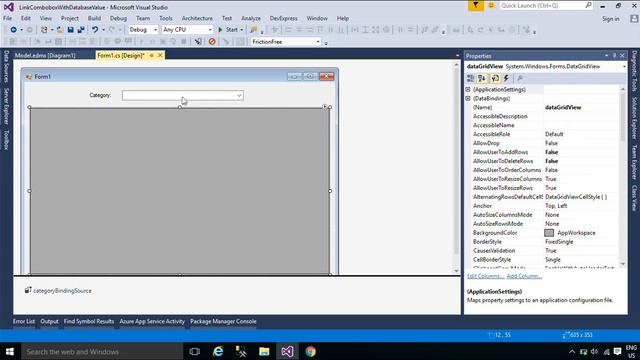Image resolution: width=640 pixels, height=360 pixels.
Task: Open the Output tab
Action: pyautogui.click(x=49, y=321)
